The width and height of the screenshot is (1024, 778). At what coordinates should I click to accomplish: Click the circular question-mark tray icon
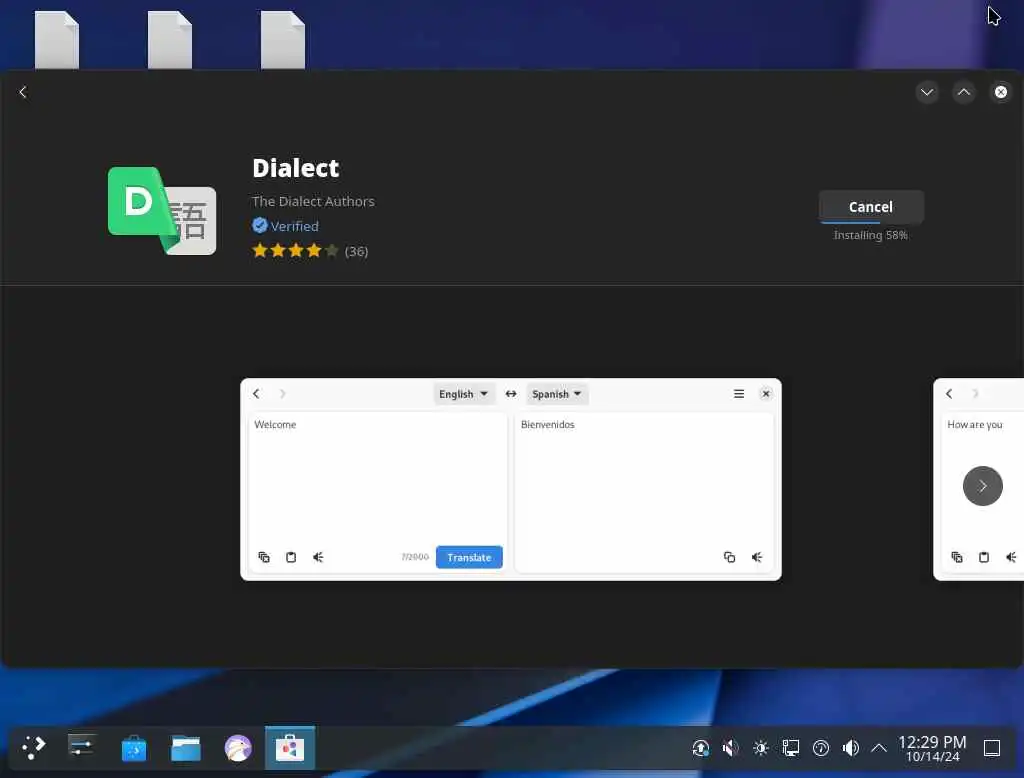pos(820,747)
